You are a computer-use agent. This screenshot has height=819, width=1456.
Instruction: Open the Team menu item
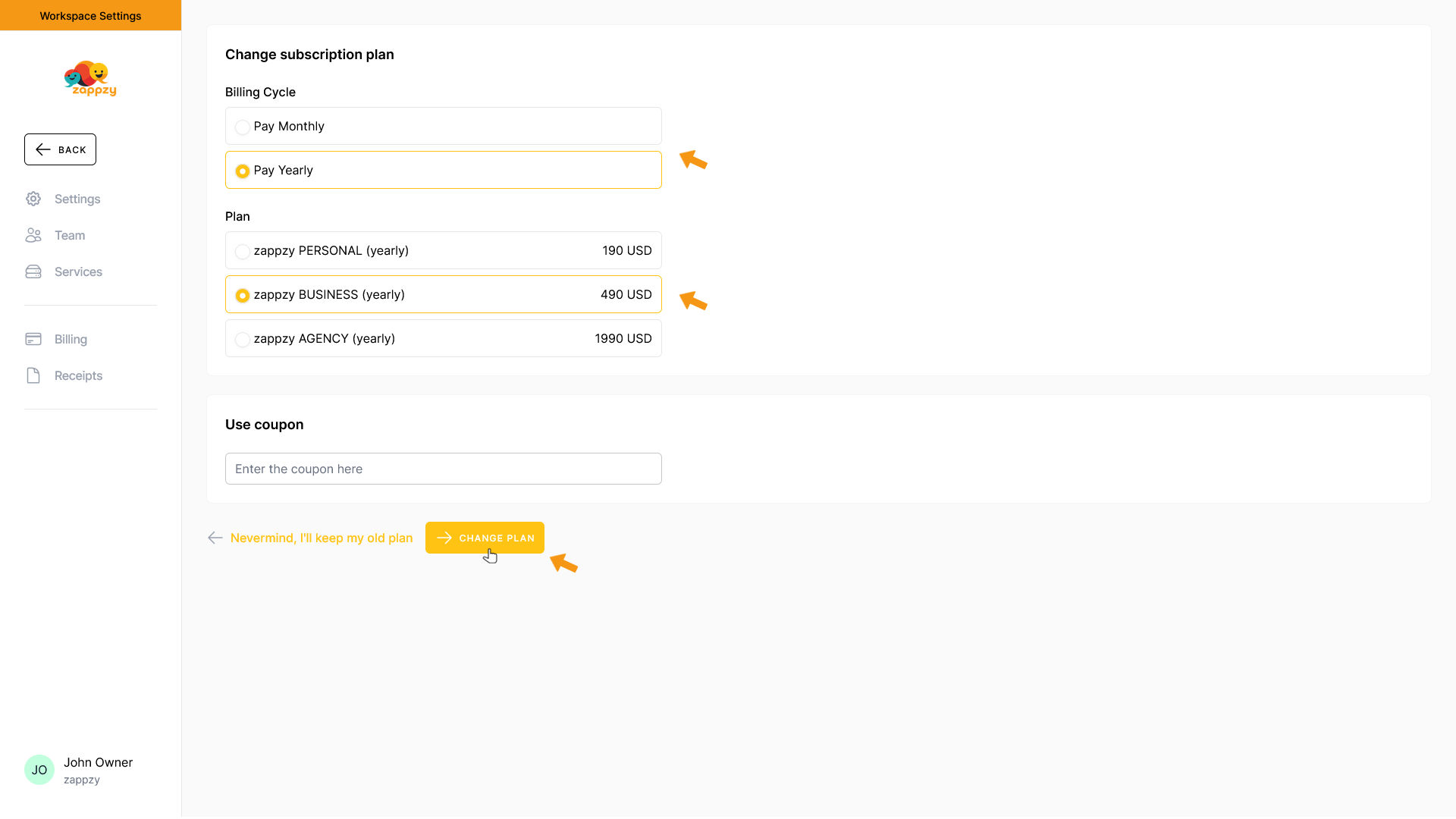pyautogui.click(x=70, y=235)
